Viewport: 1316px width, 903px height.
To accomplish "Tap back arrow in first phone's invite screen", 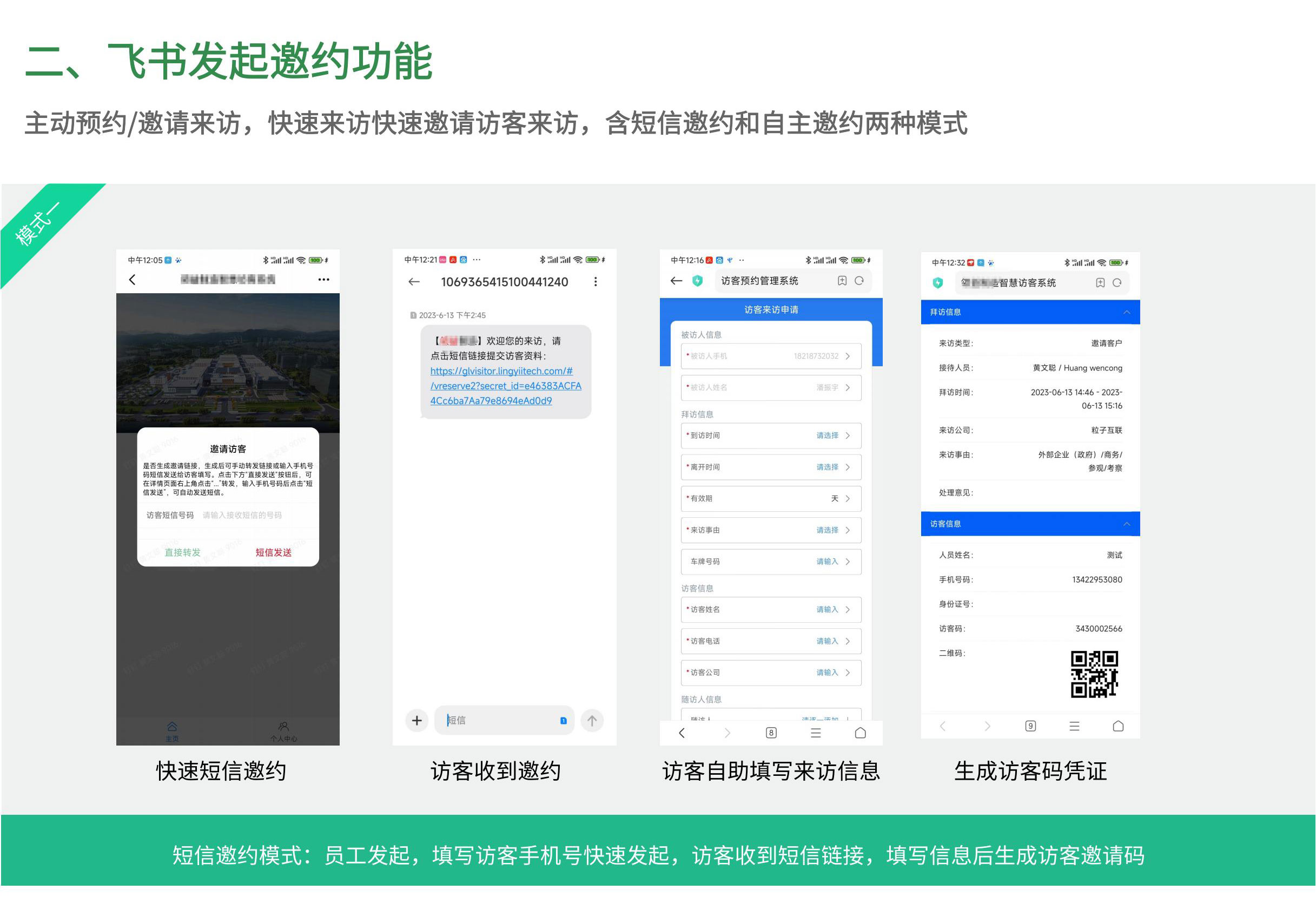I will pos(132,279).
